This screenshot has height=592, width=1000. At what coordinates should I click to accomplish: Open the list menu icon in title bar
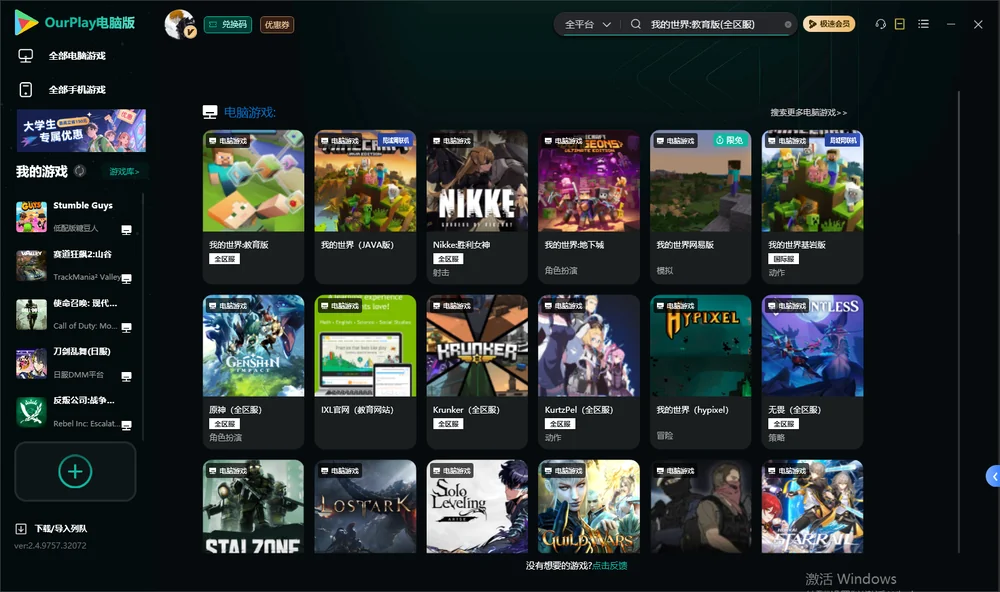[x=923, y=24]
